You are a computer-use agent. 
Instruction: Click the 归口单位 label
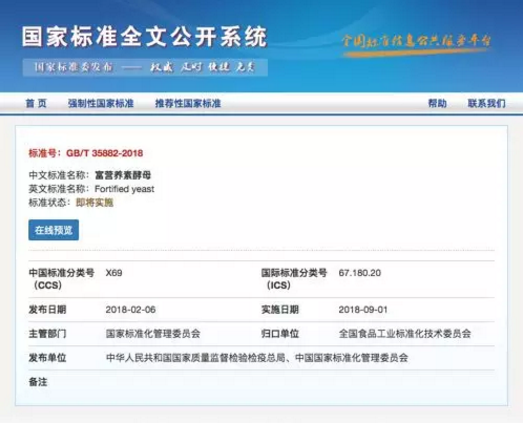280,334
